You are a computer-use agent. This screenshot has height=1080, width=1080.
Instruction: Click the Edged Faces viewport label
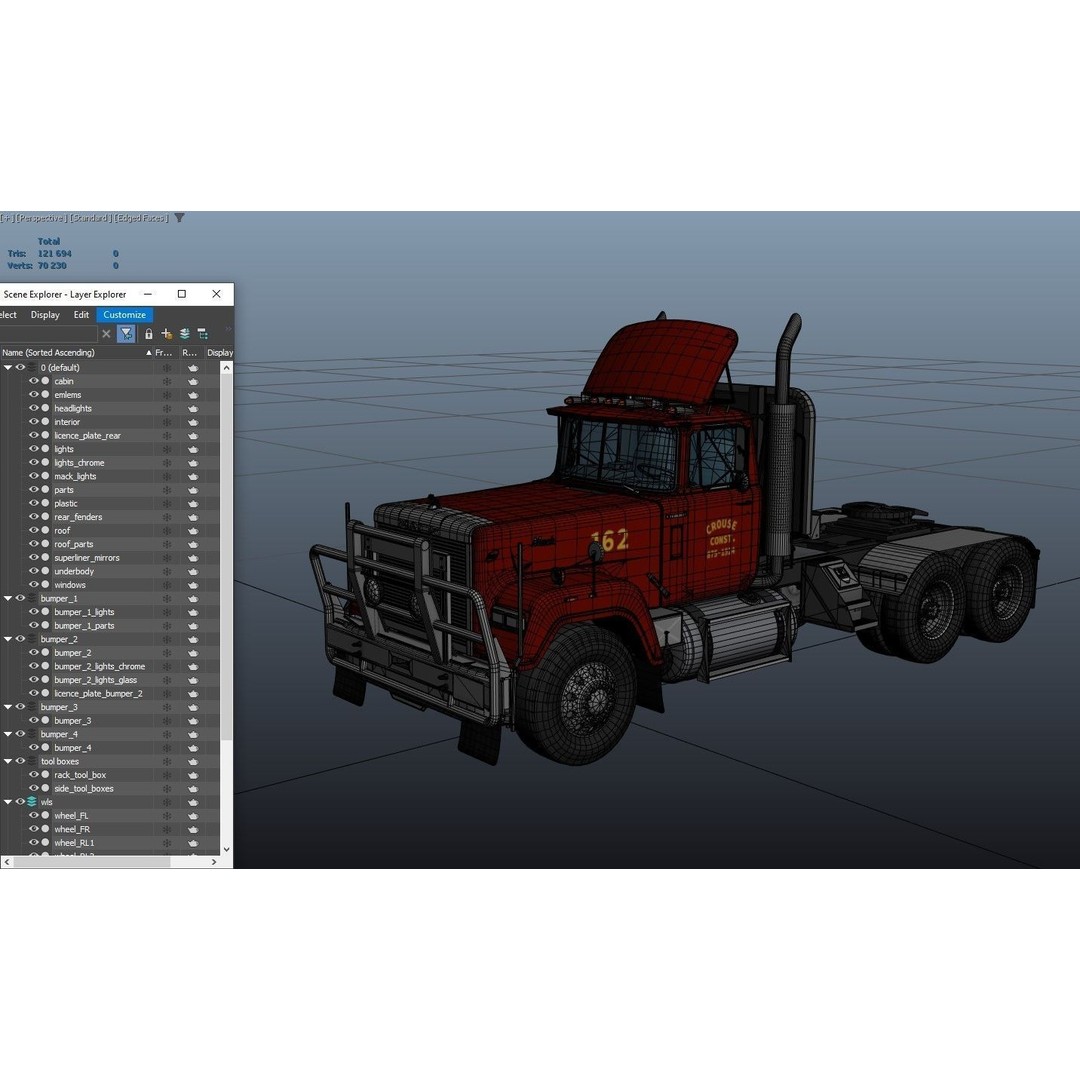tap(141, 218)
